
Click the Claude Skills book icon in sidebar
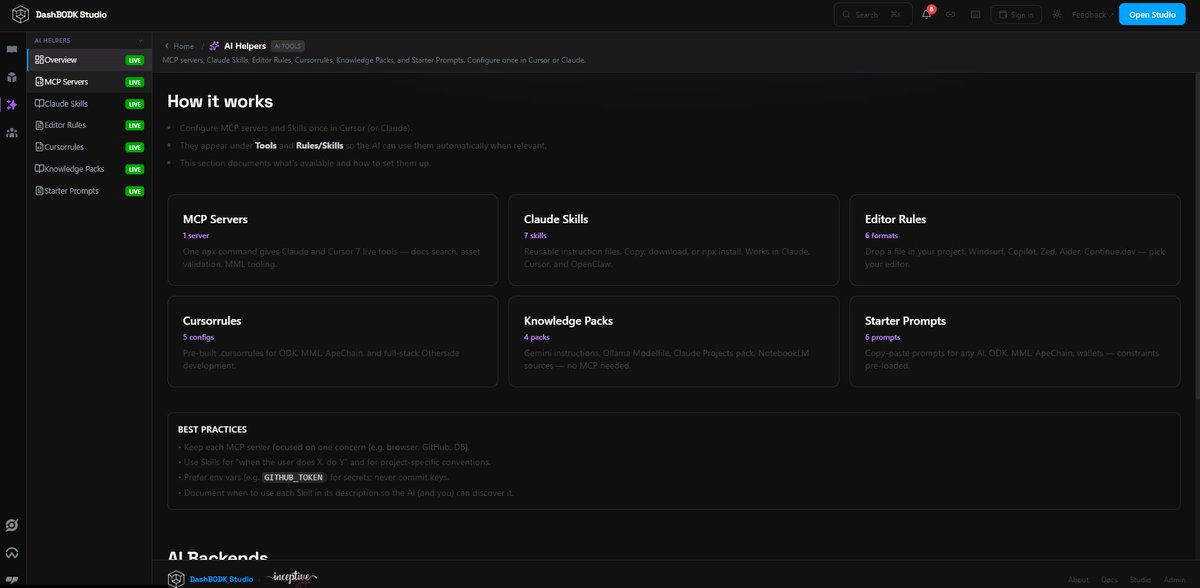38,103
